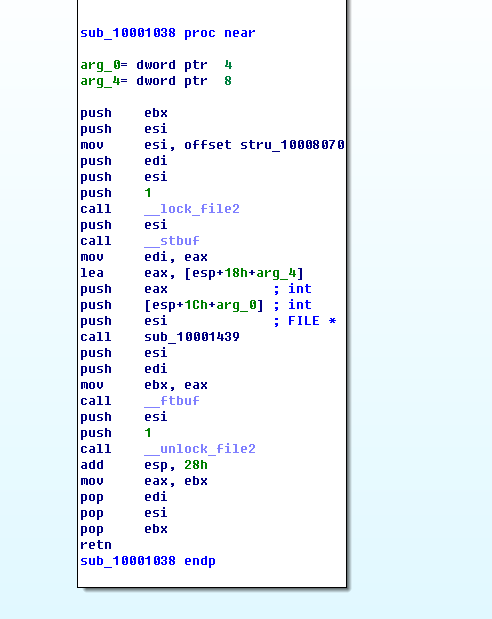
Task: Click the 'pop edi' instruction
Action: (x=124, y=497)
